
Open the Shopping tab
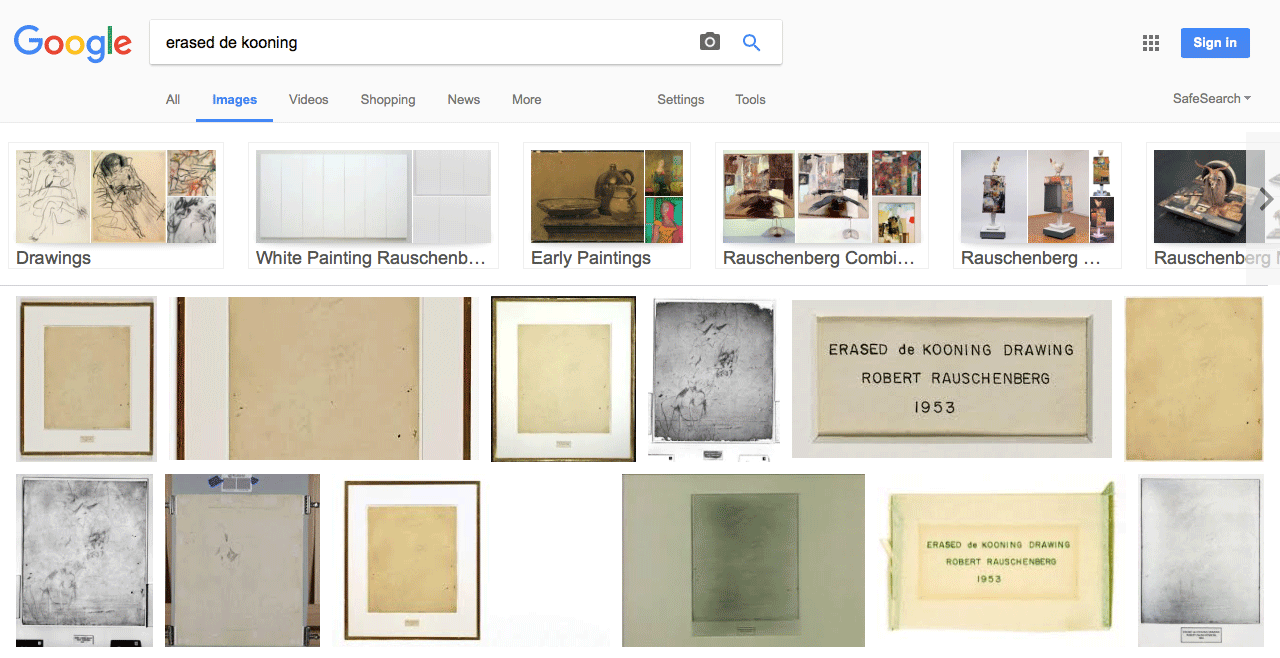pos(388,99)
